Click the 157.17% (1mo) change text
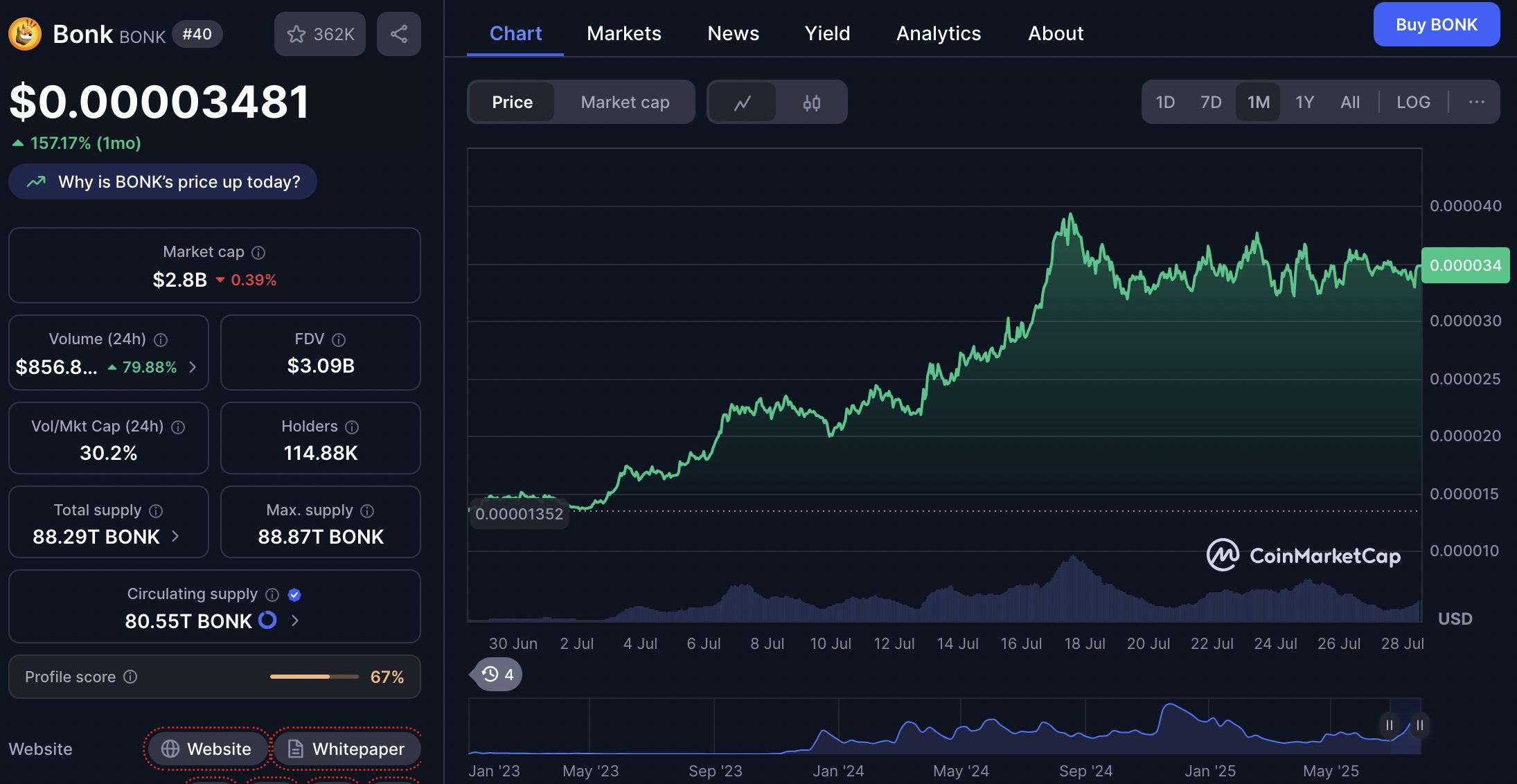Image resolution: width=1517 pixels, height=784 pixels. (85, 143)
